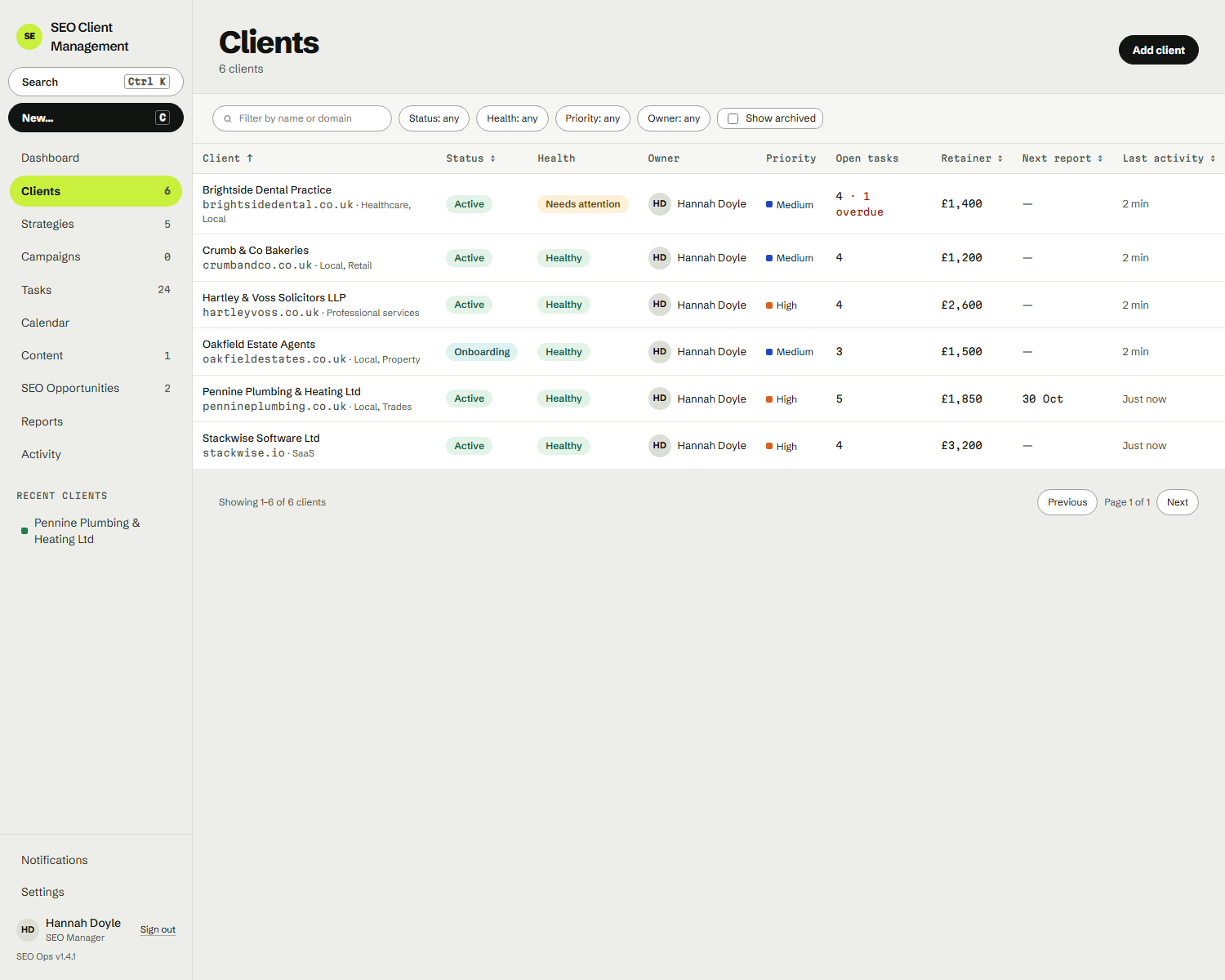Click the 30 Oct next report date
The image size is (1225, 980).
pos(1043,399)
